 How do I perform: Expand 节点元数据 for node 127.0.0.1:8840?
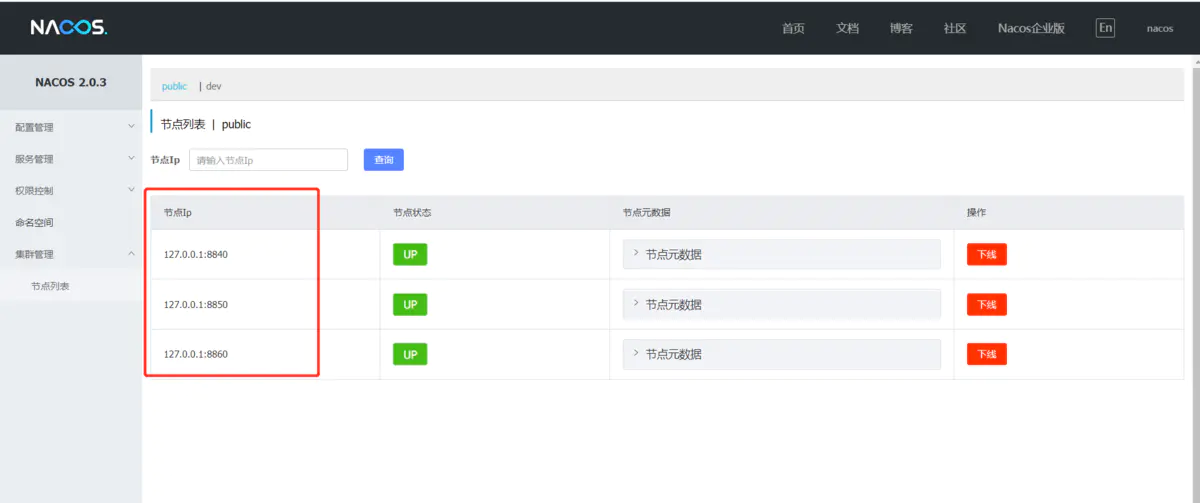(x=781, y=254)
